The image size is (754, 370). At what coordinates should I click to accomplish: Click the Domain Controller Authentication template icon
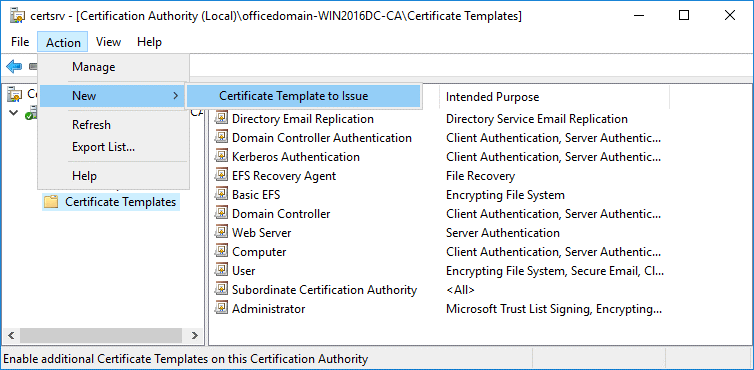tap(221, 138)
